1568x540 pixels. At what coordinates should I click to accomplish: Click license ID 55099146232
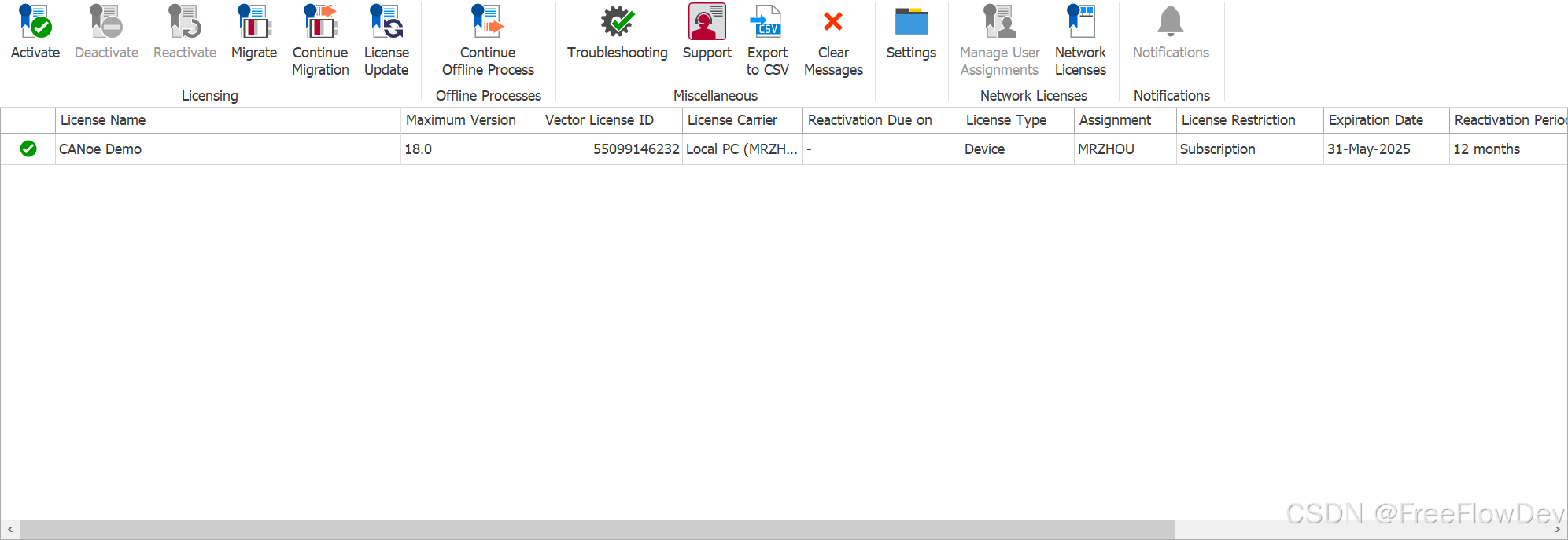coord(611,149)
